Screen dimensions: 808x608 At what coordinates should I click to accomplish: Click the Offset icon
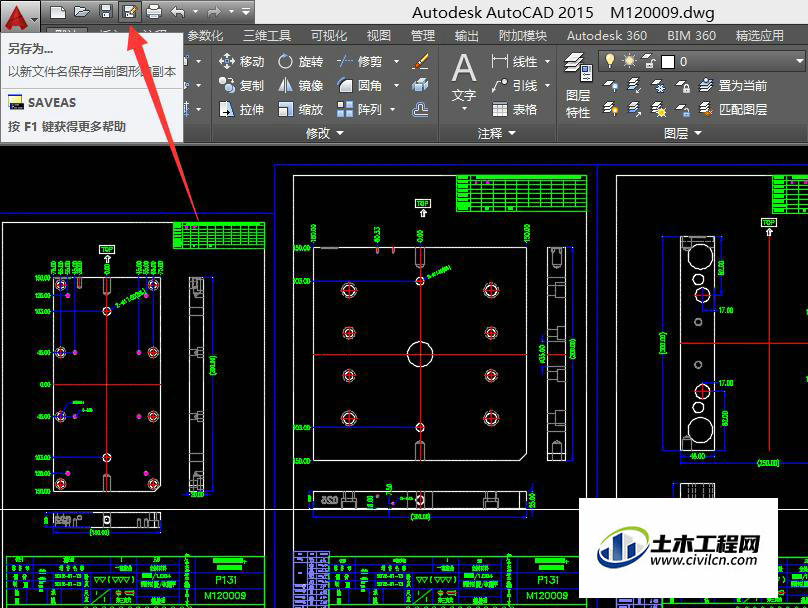click(x=420, y=109)
